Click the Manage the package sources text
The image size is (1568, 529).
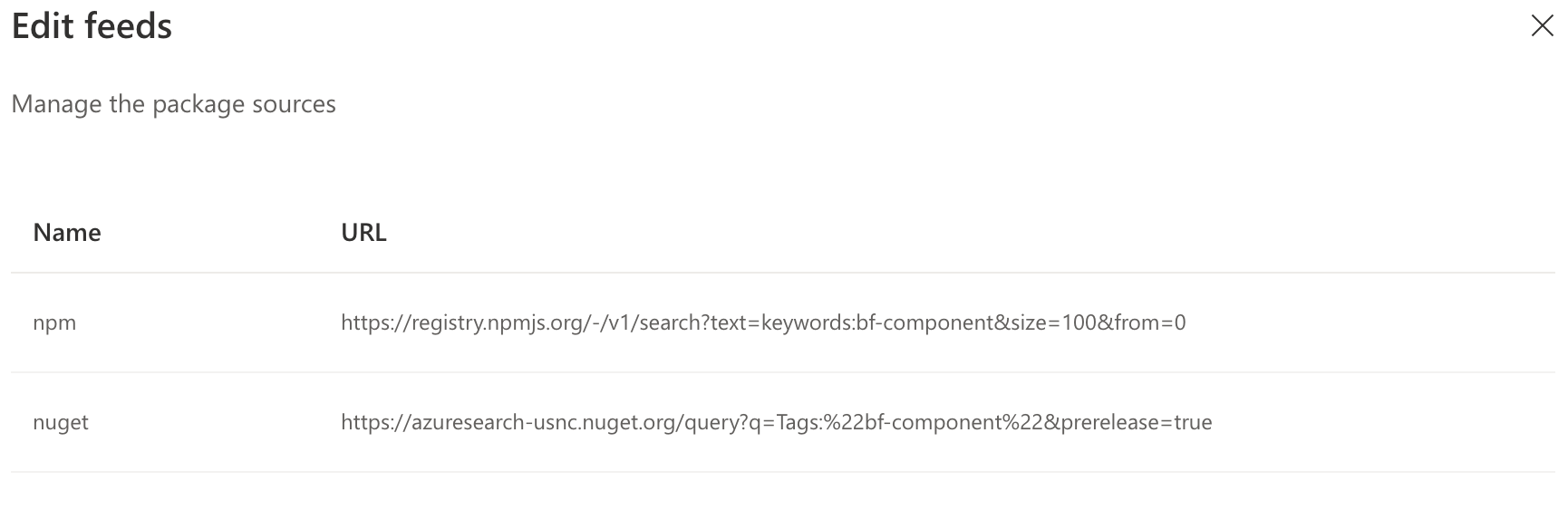pyautogui.click(x=172, y=104)
